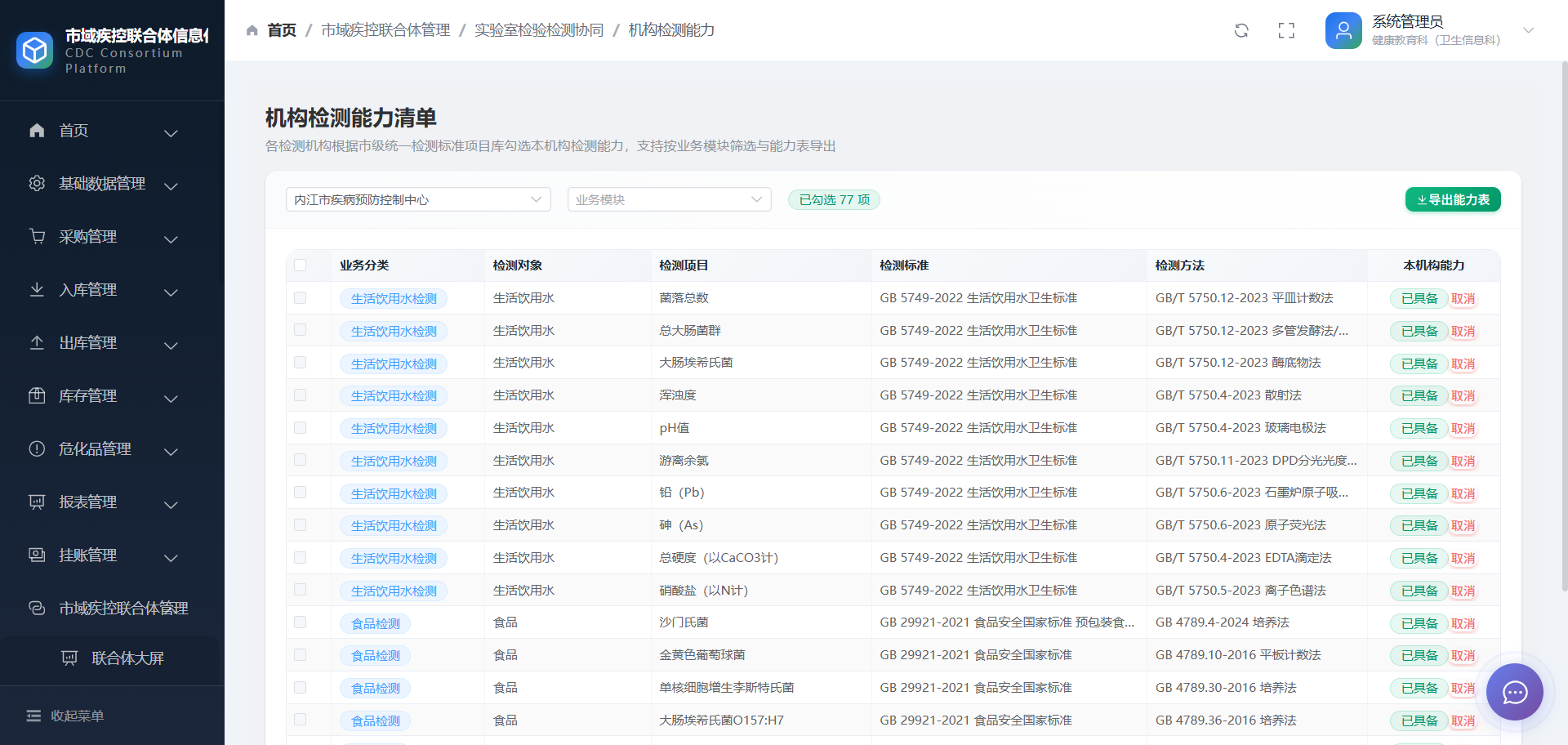Click the chart icon for 报表管理

coord(37,502)
